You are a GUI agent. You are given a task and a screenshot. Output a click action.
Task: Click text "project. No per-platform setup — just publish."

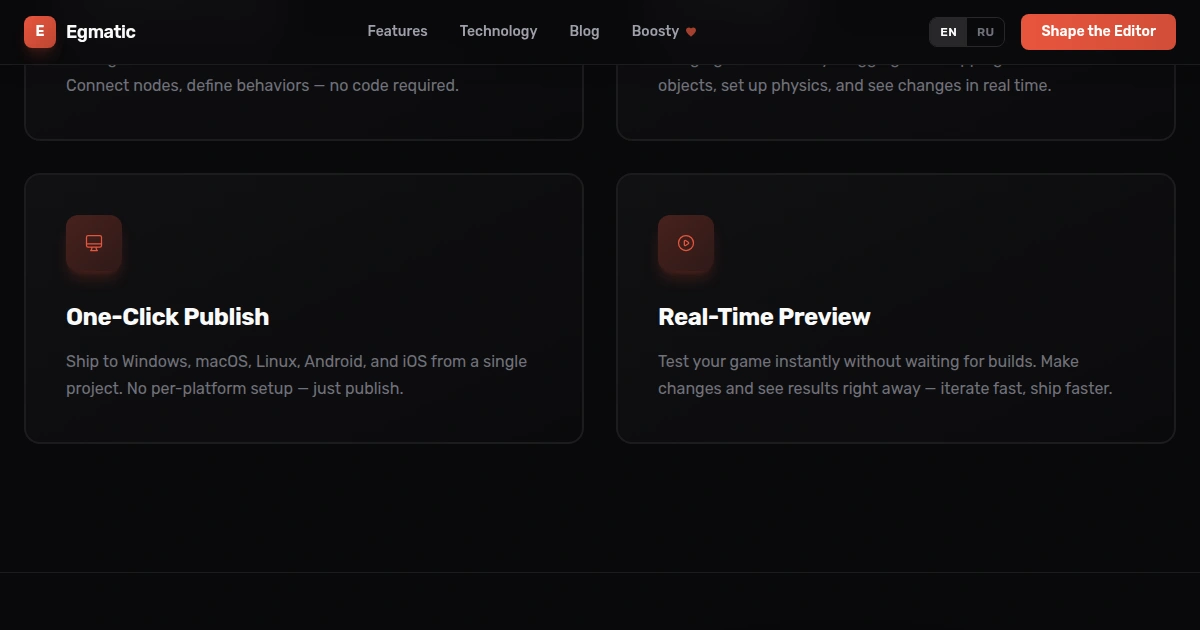click(235, 388)
